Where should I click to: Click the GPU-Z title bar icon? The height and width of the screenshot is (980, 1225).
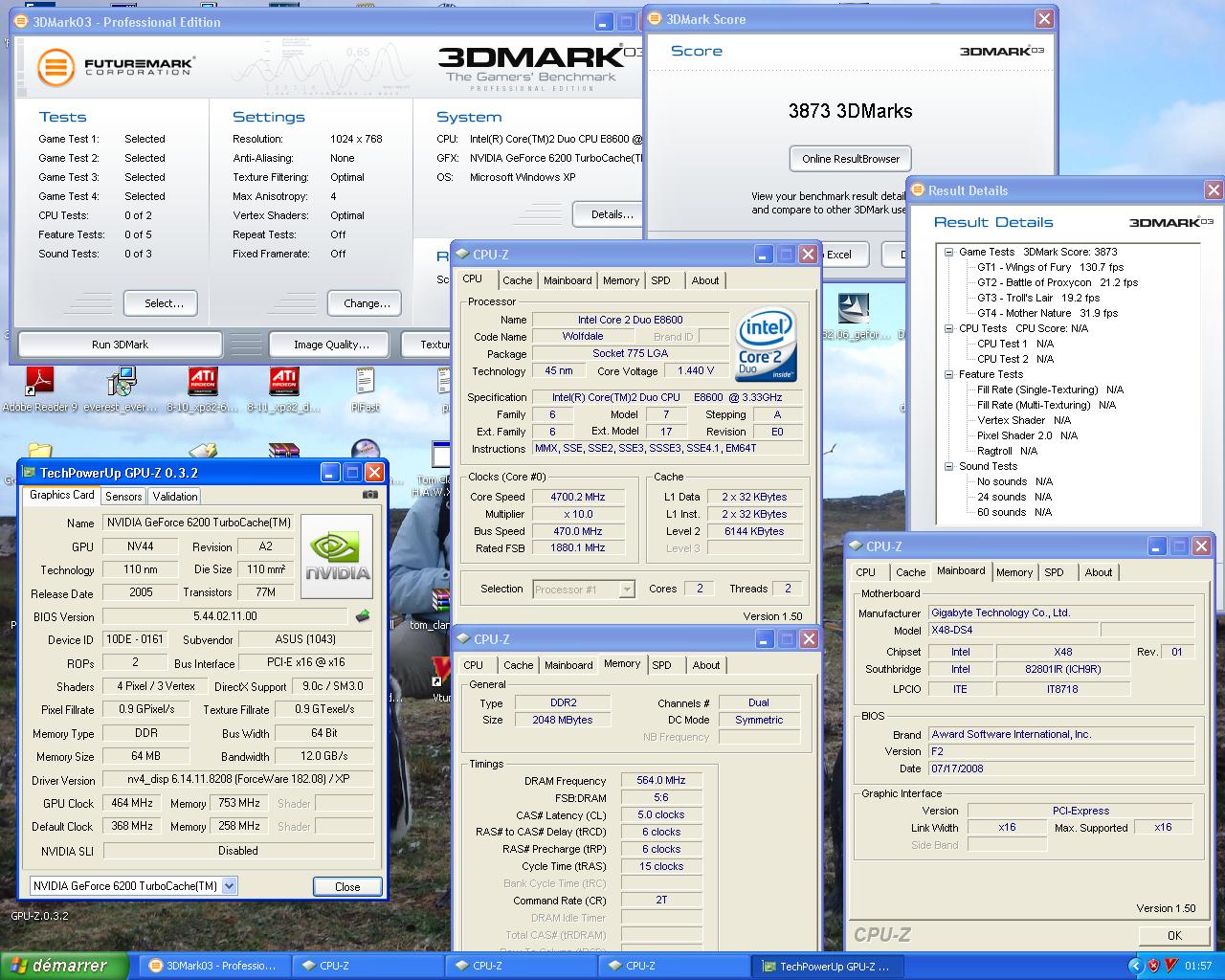[x=30, y=473]
